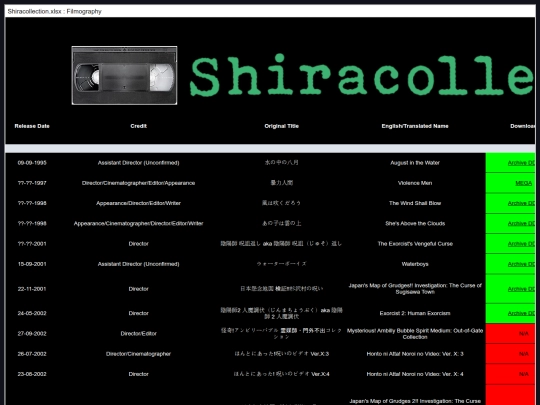
Task: Select original title ウォーターボーイズ
Action: click(281, 264)
